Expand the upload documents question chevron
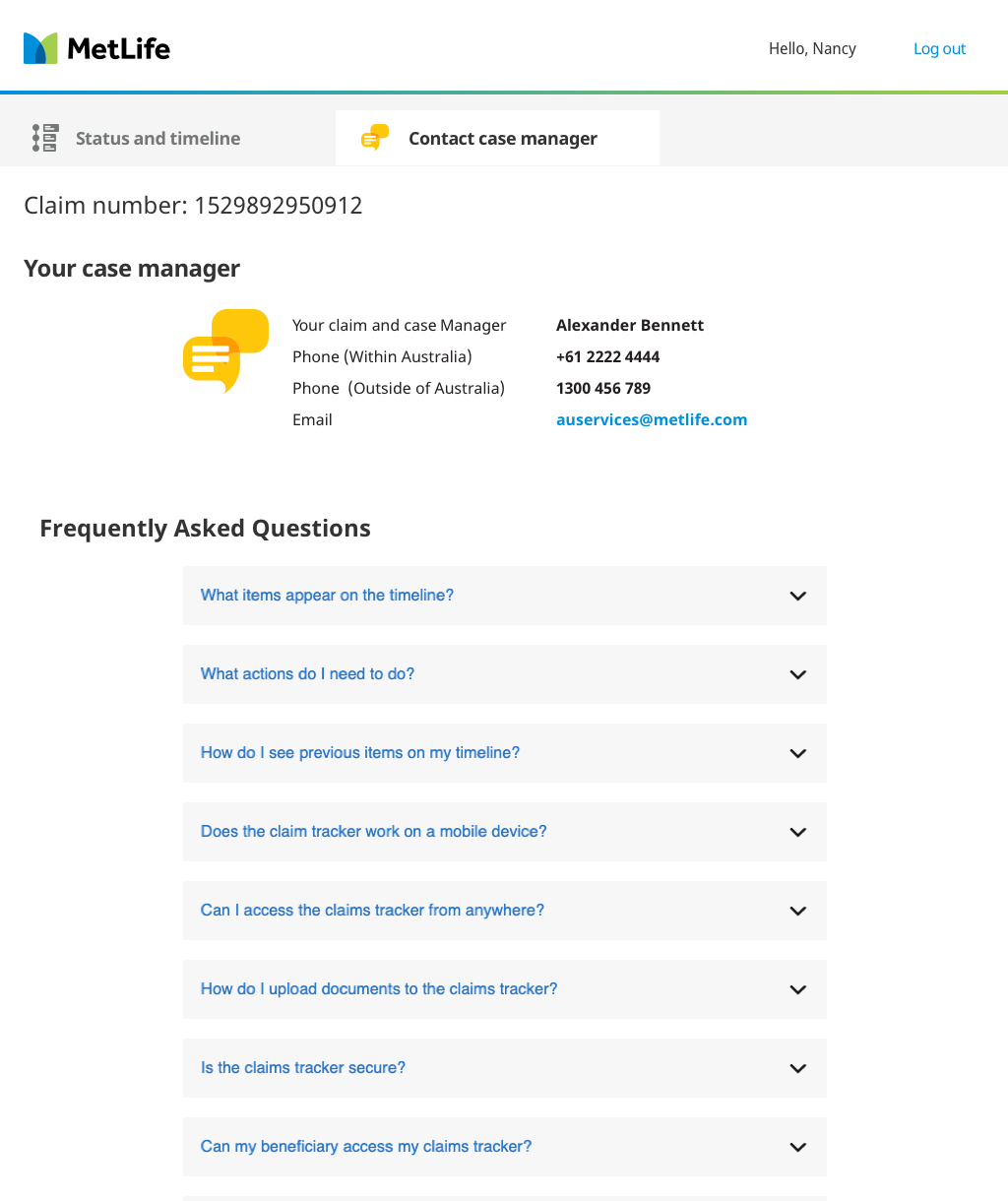 [x=798, y=989]
